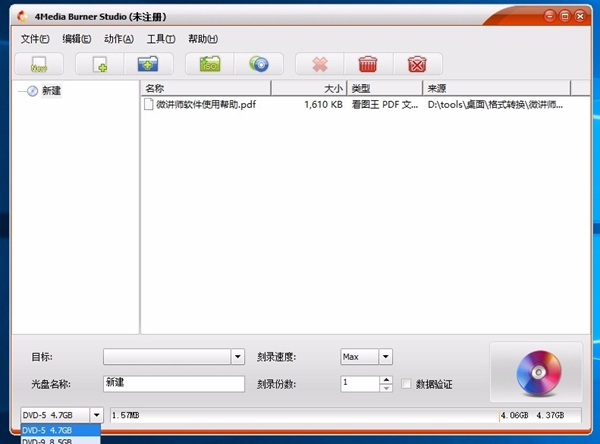Enable the 数据验证 checkbox

pos(406,384)
